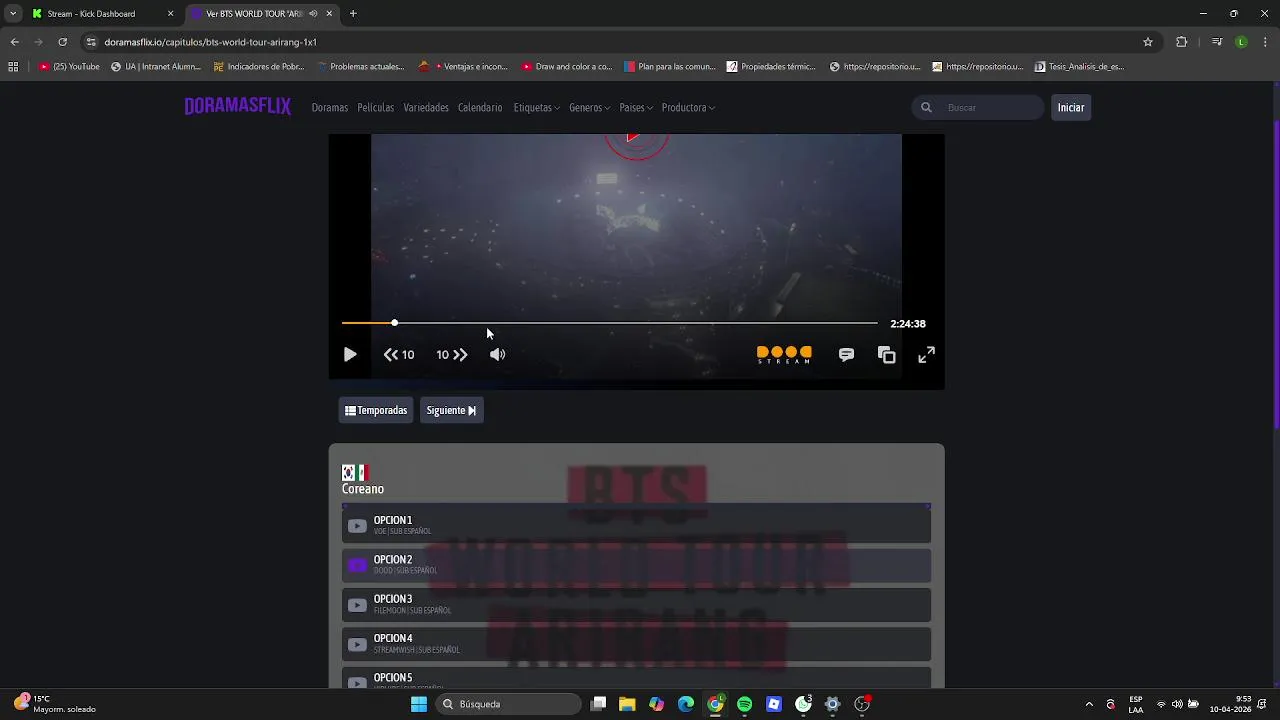The image size is (1280, 720).
Task: Click the Iniciar login button
Action: pyautogui.click(x=1071, y=107)
